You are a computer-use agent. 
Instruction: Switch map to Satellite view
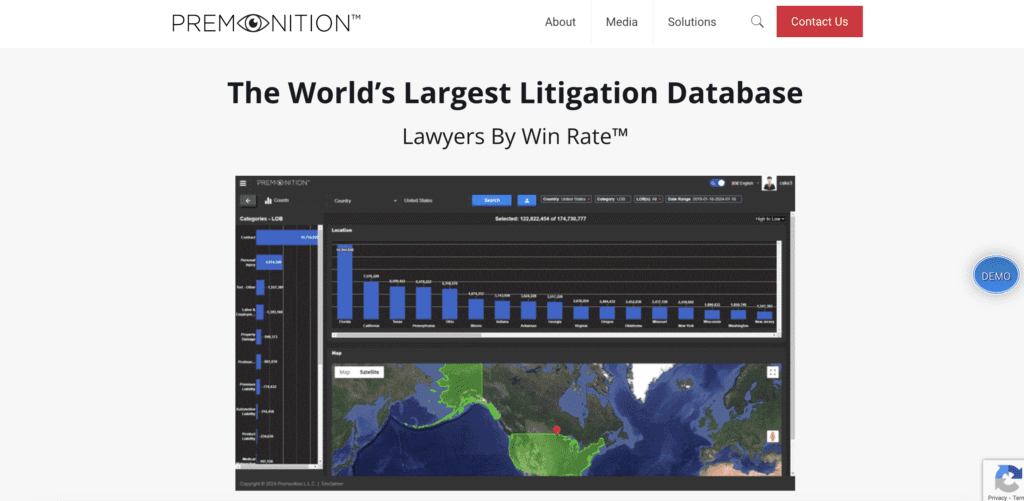click(370, 372)
